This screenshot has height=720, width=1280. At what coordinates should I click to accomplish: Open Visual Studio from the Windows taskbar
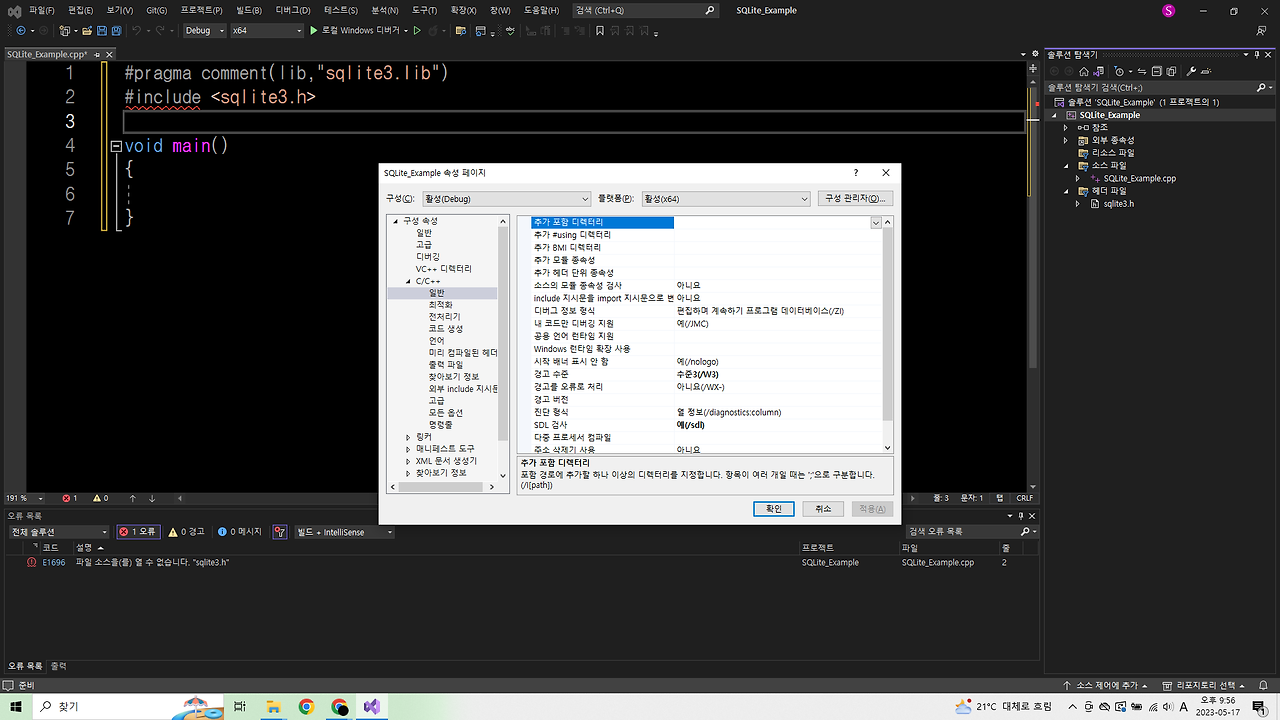coord(372,707)
